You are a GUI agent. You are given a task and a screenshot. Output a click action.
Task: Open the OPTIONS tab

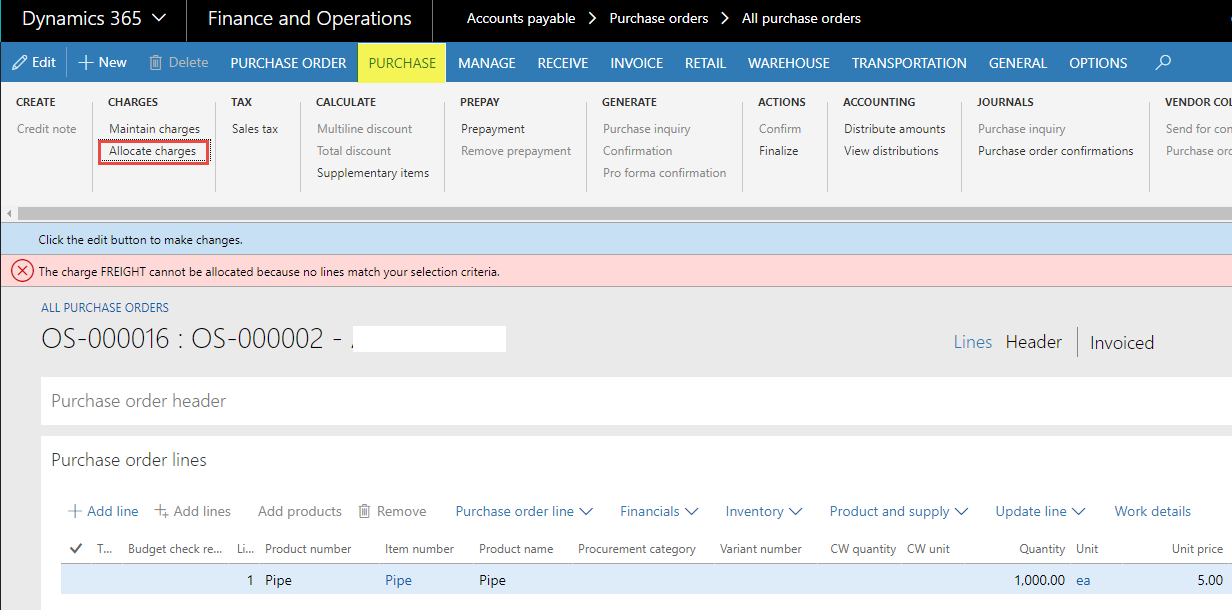1098,63
